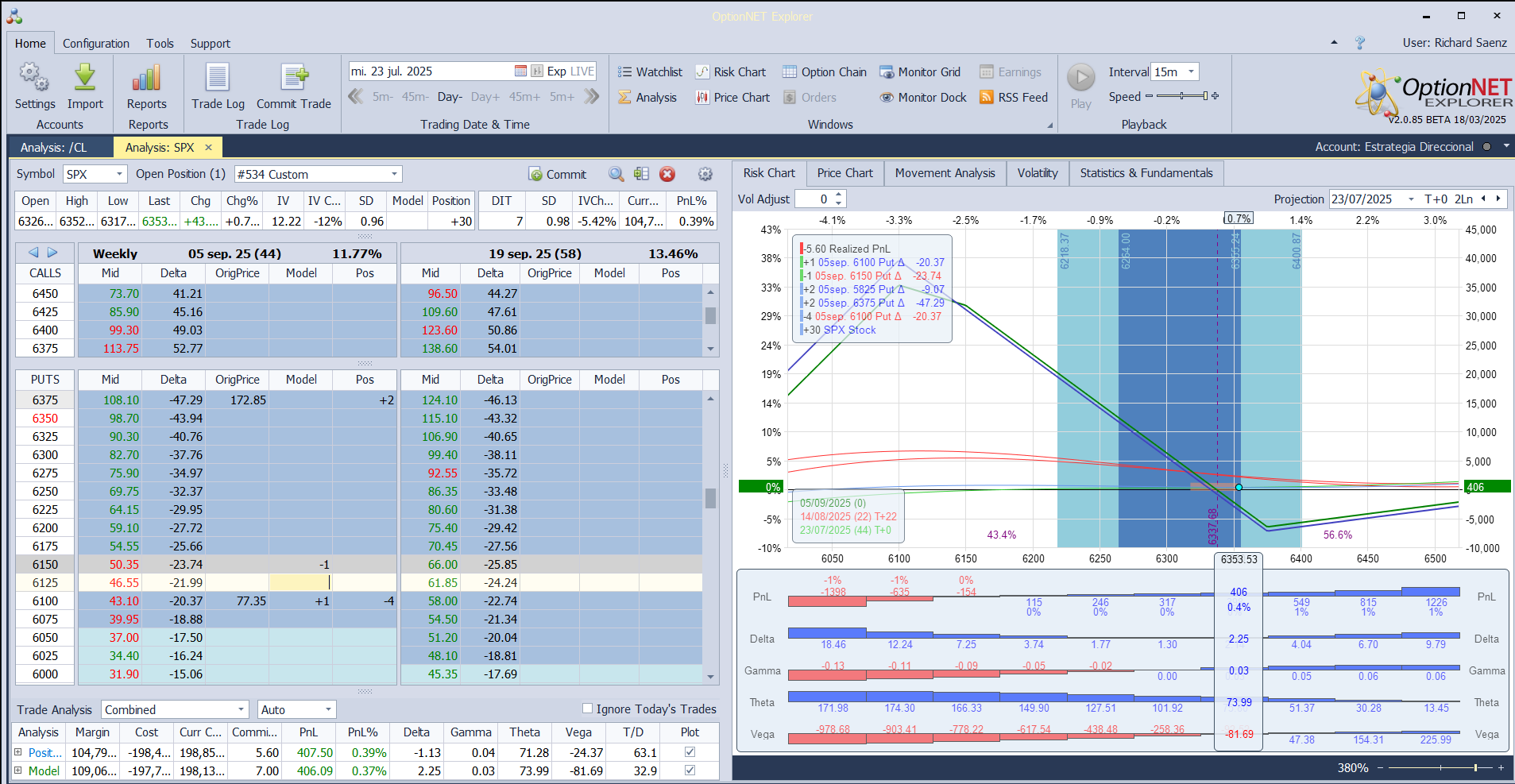This screenshot has width=1515, height=784.
Task: Toggle Plot checkbox for Position row
Action: [690, 752]
